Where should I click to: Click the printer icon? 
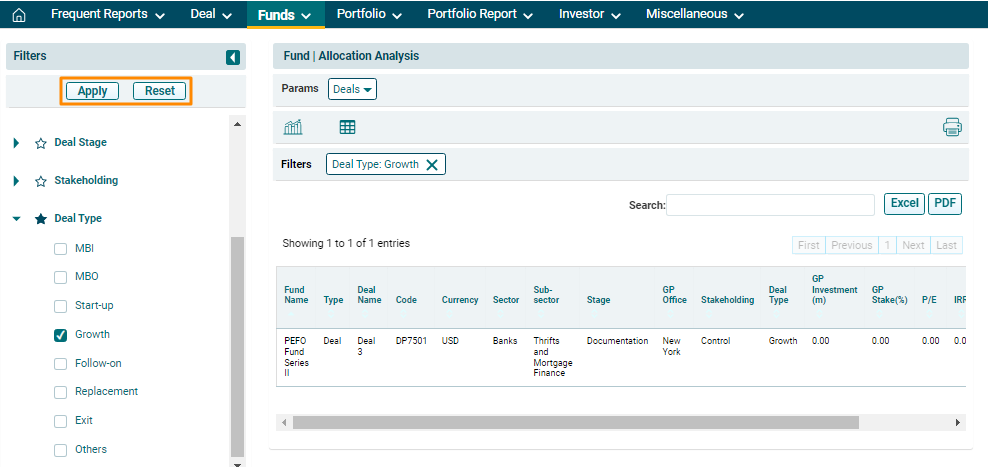[x=951, y=127]
